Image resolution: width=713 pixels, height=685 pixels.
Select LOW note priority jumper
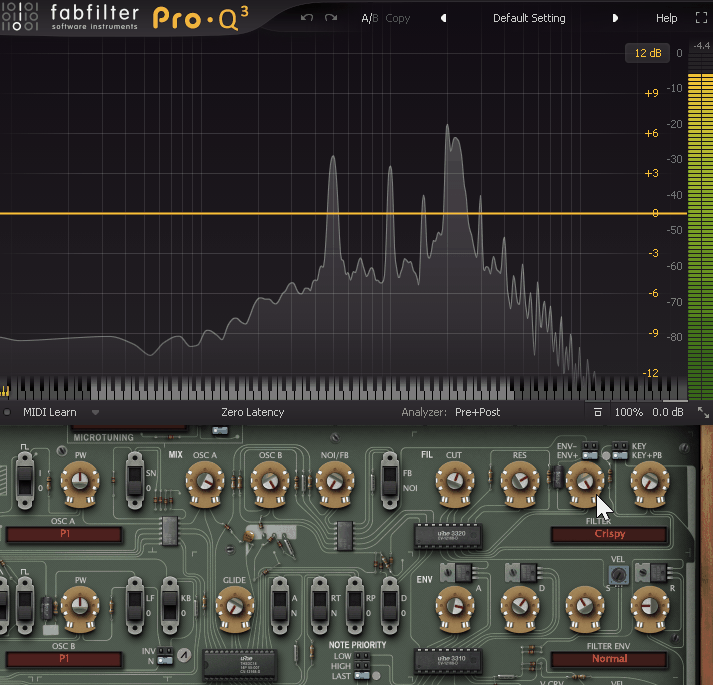pyautogui.click(x=362, y=656)
